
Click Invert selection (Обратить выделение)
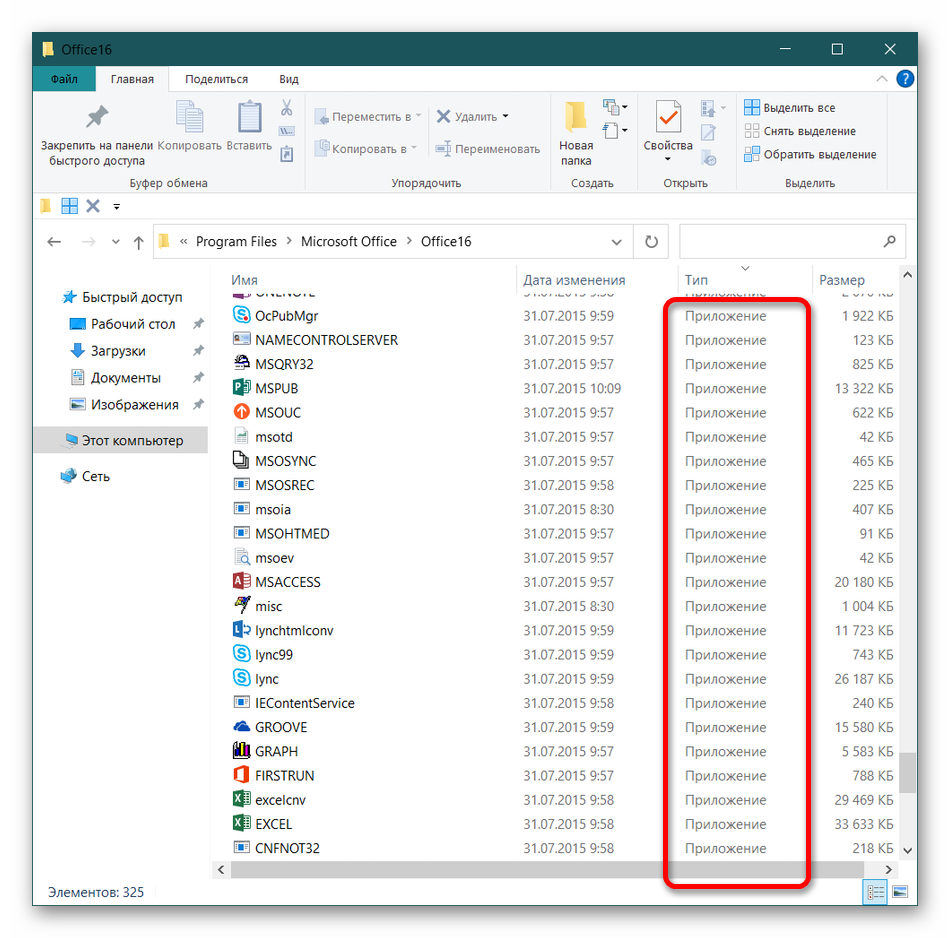(x=810, y=155)
